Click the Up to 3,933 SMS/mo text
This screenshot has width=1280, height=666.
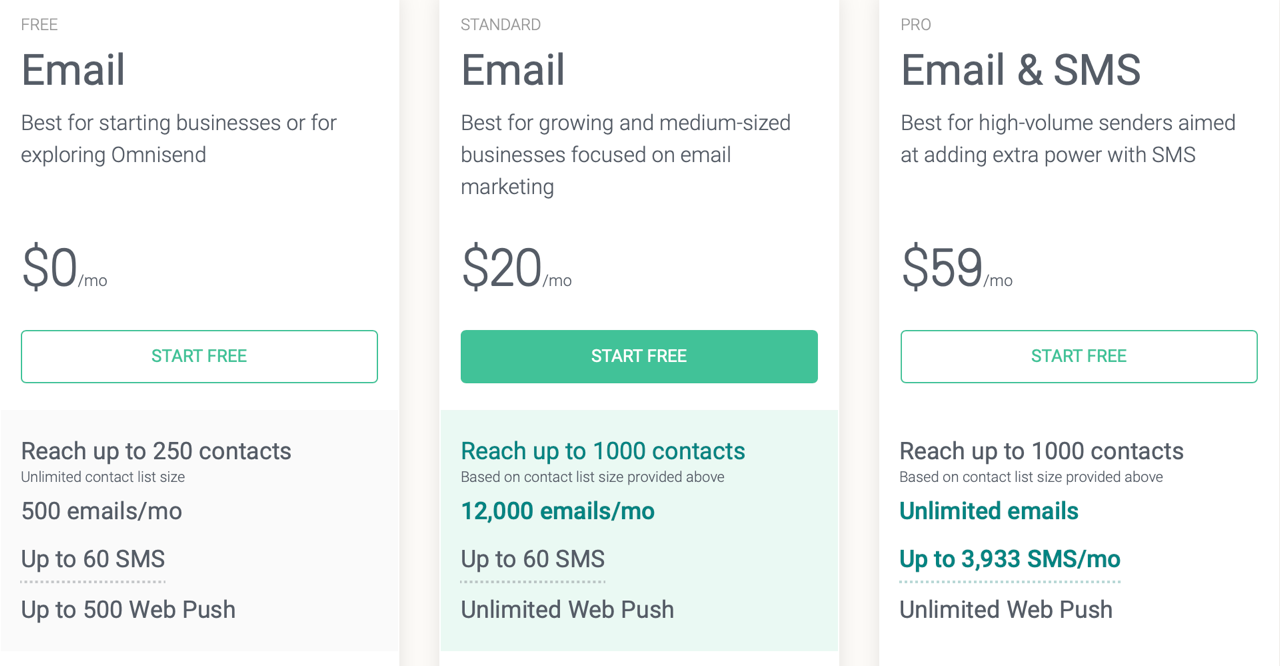(x=1010, y=559)
